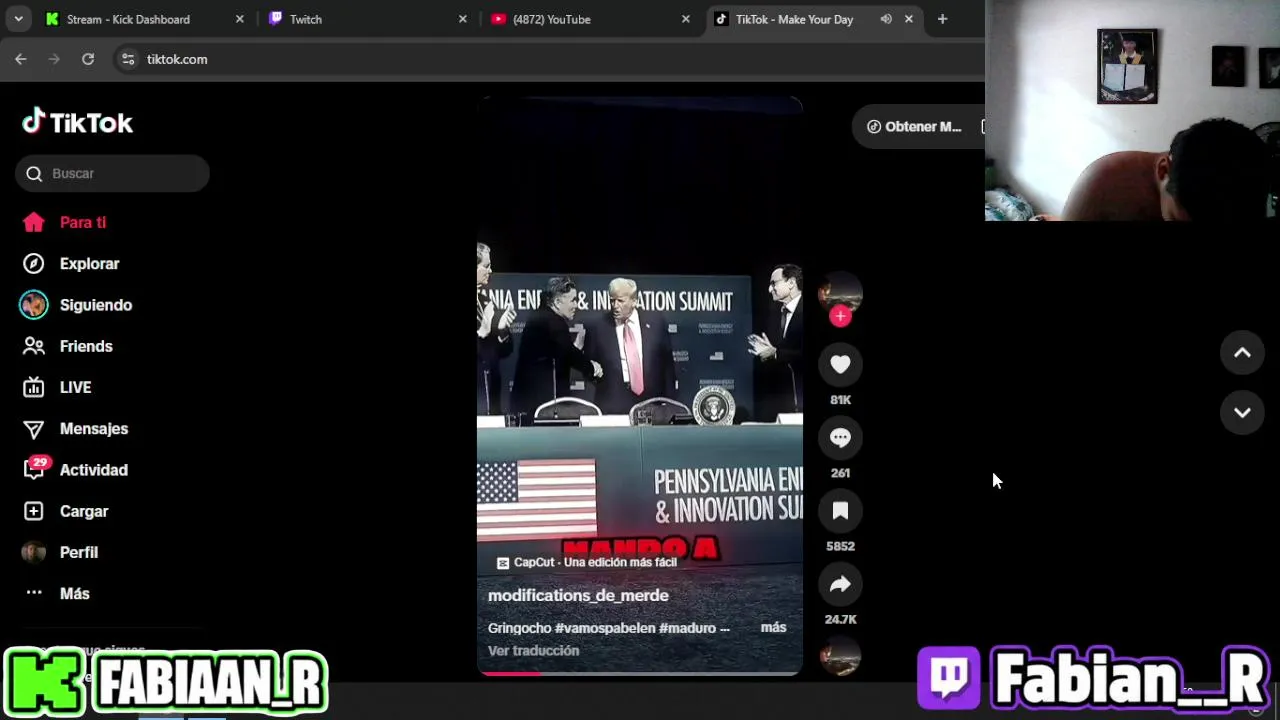Click the site information icon
1280x720 pixels.
[128, 59]
